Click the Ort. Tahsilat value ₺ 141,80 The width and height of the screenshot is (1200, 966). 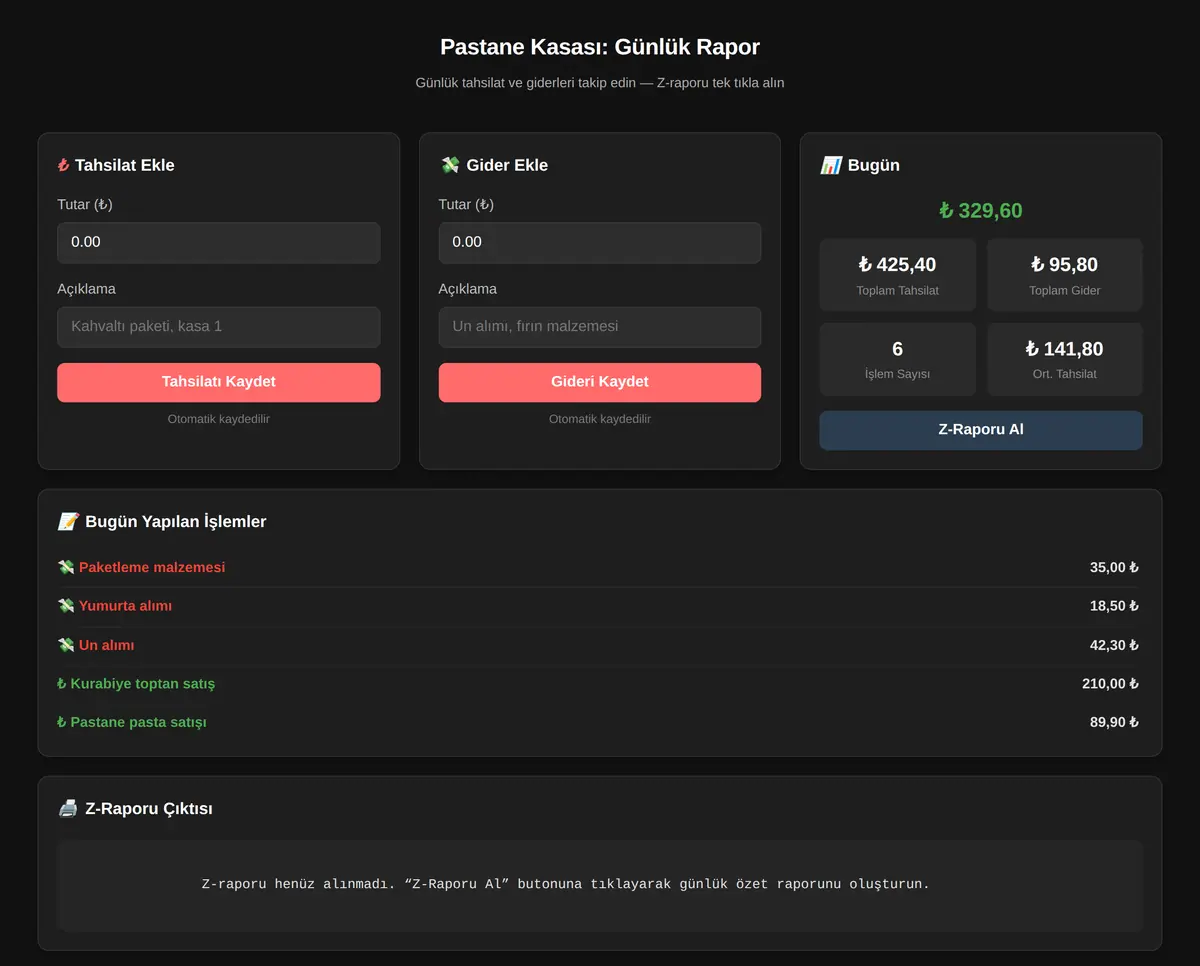coord(1065,349)
